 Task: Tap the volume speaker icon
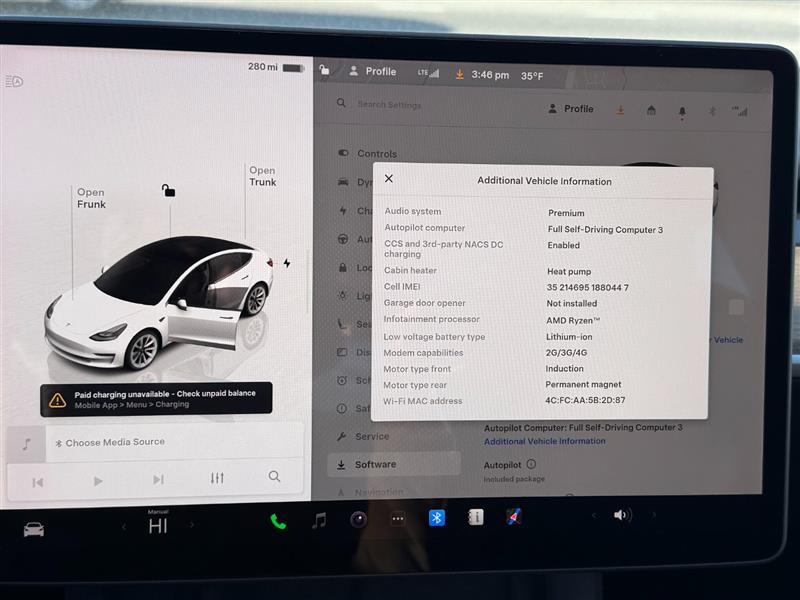pos(623,515)
